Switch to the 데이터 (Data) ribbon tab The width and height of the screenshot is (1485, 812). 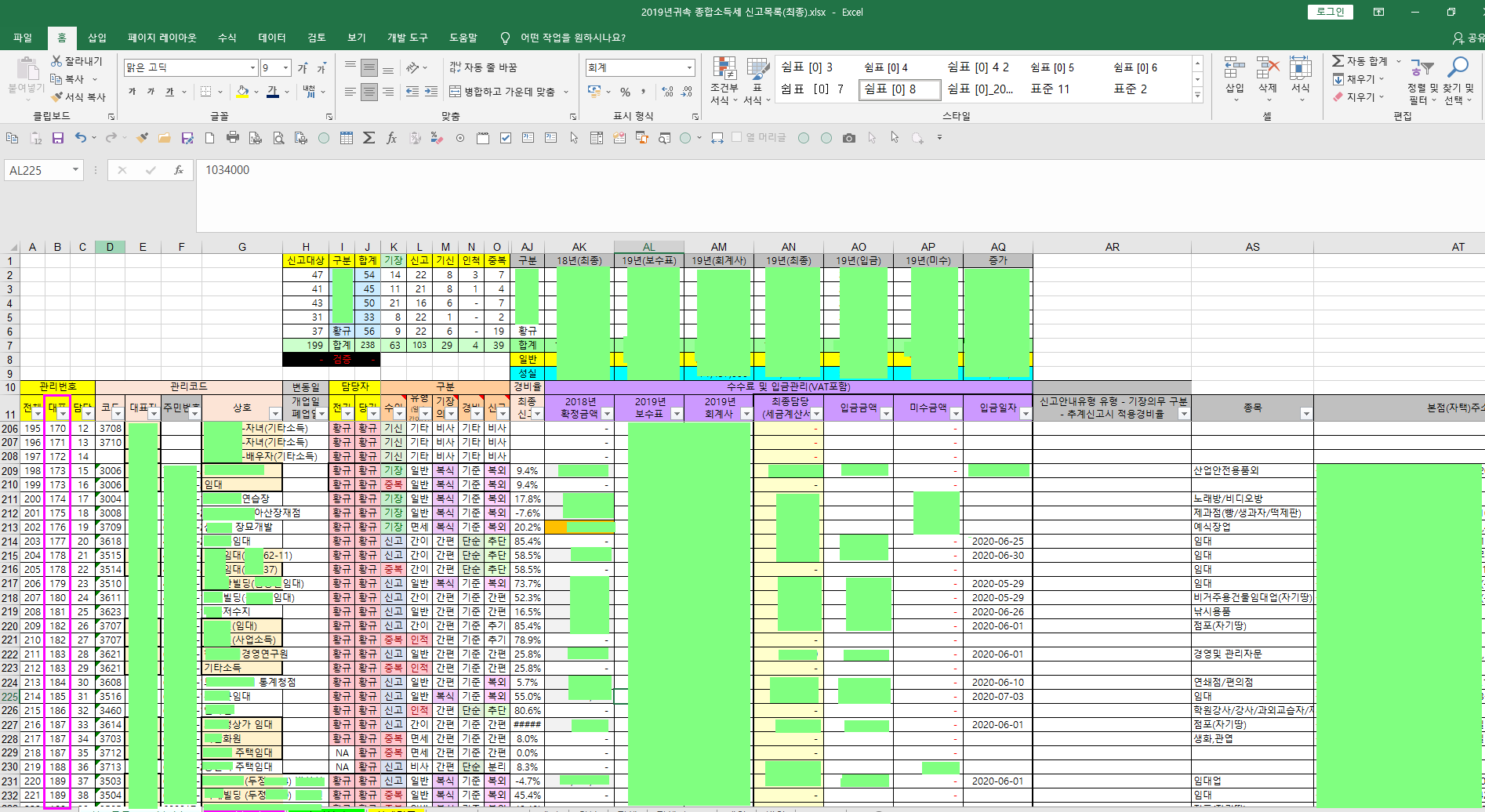click(272, 38)
